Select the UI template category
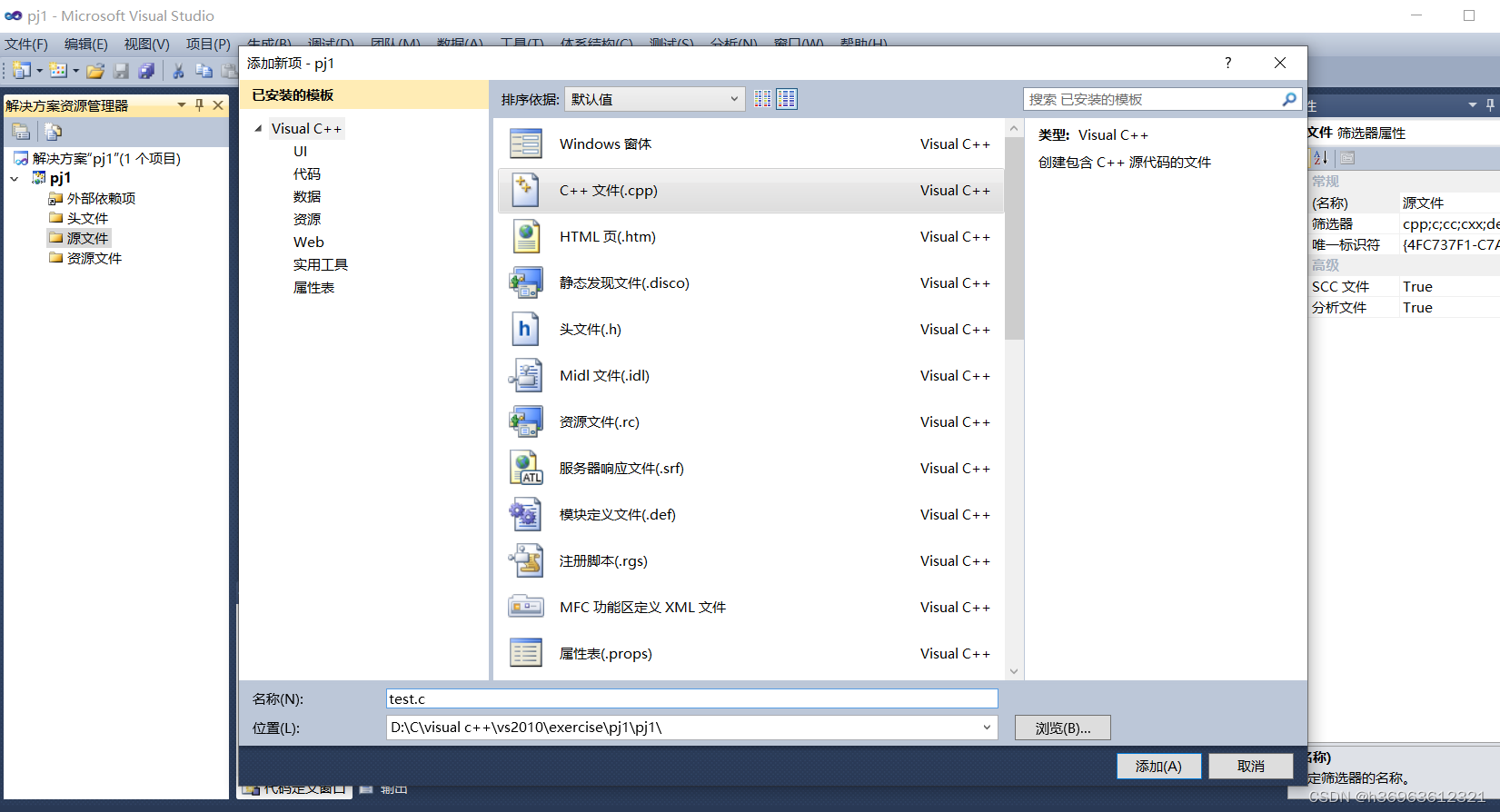Viewport: 1500px width, 812px height. pos(301,151)
